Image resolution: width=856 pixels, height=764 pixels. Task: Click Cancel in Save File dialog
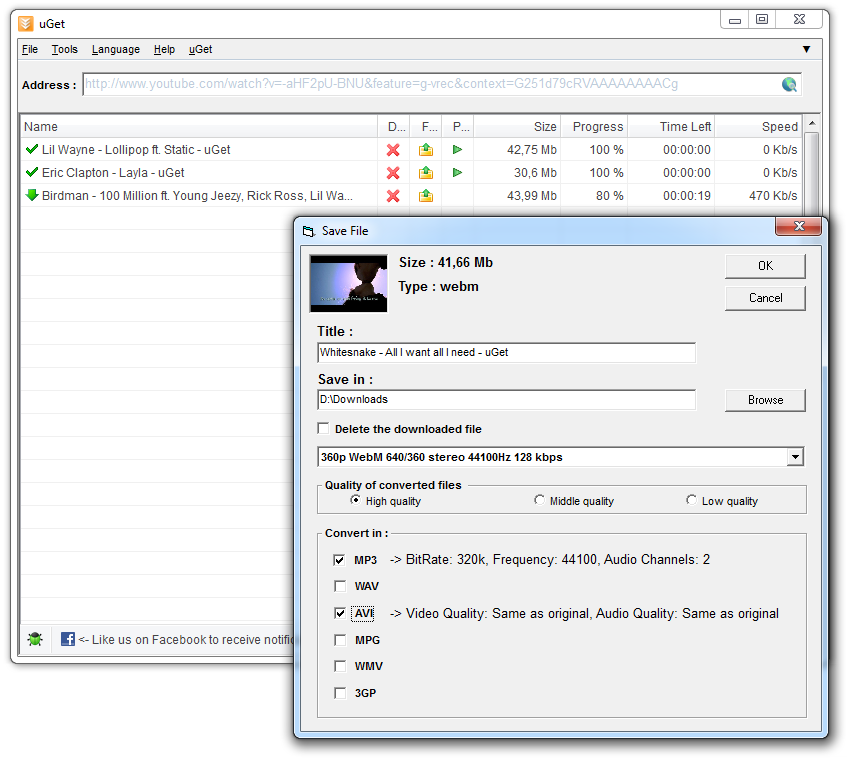click(765, 298)
